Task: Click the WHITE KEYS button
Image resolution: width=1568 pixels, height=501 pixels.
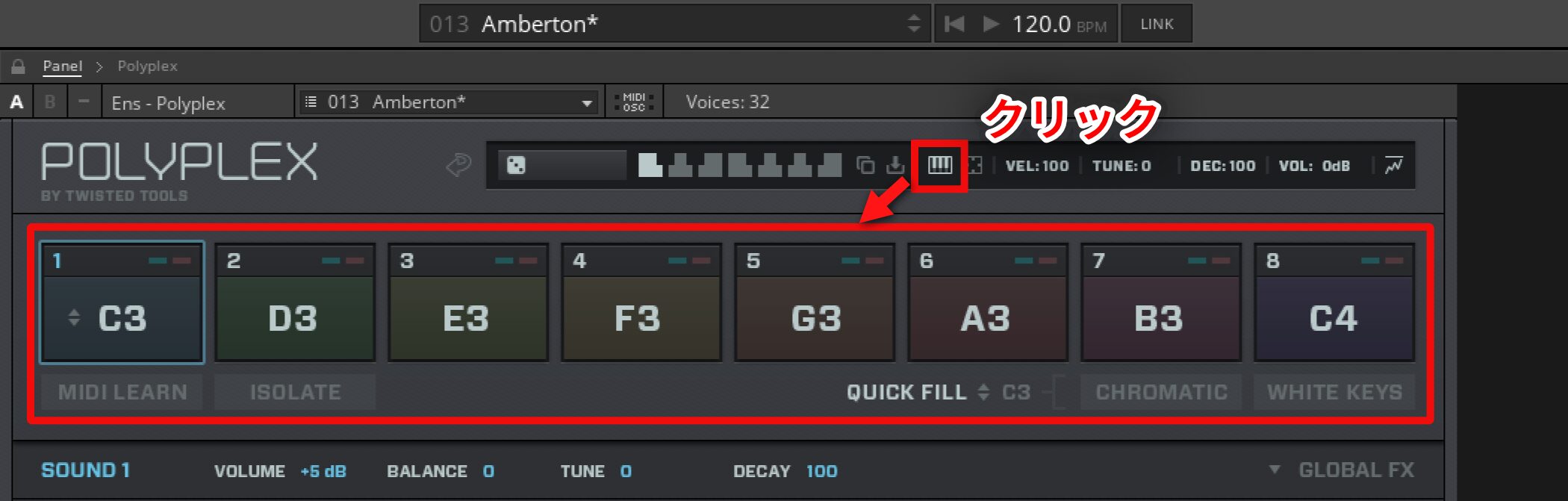Action: pos(1334,392)
